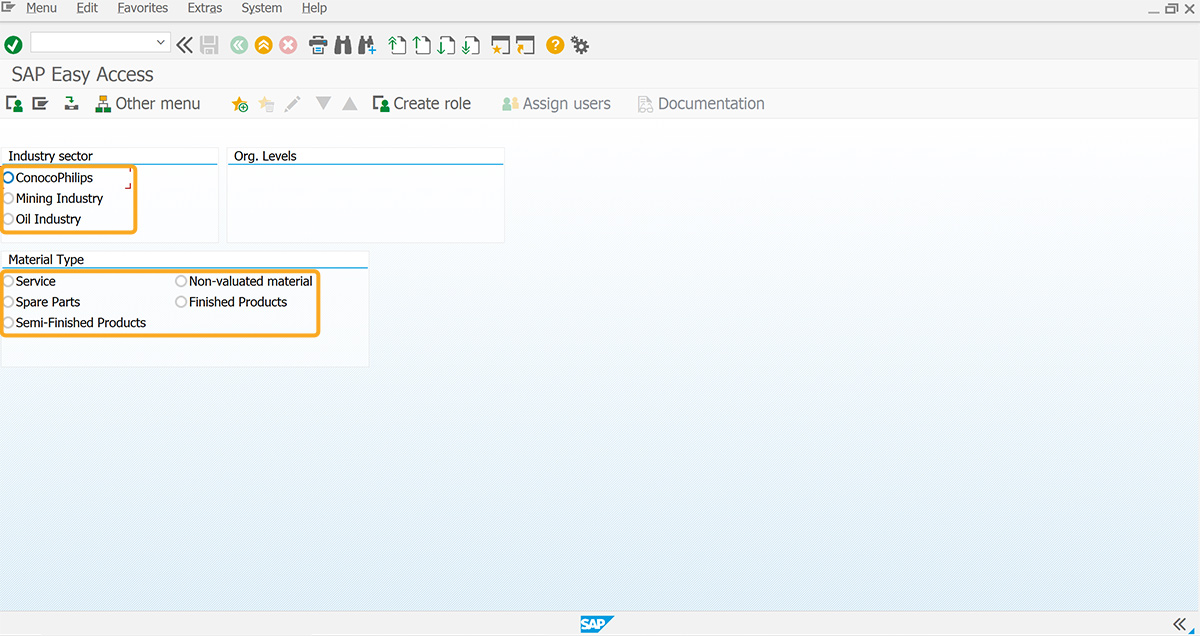The height and width of the screenshot is (636, 1200).
Task: Click the User Menu icon
Action: (14, 103)
